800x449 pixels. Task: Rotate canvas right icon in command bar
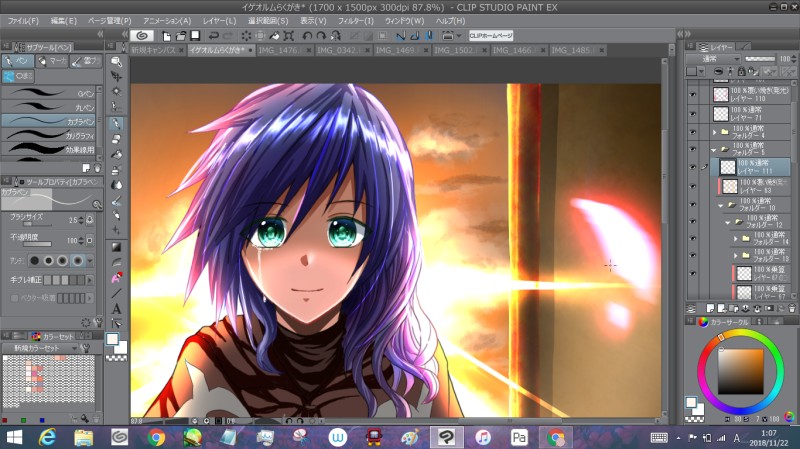click(321, 36)
